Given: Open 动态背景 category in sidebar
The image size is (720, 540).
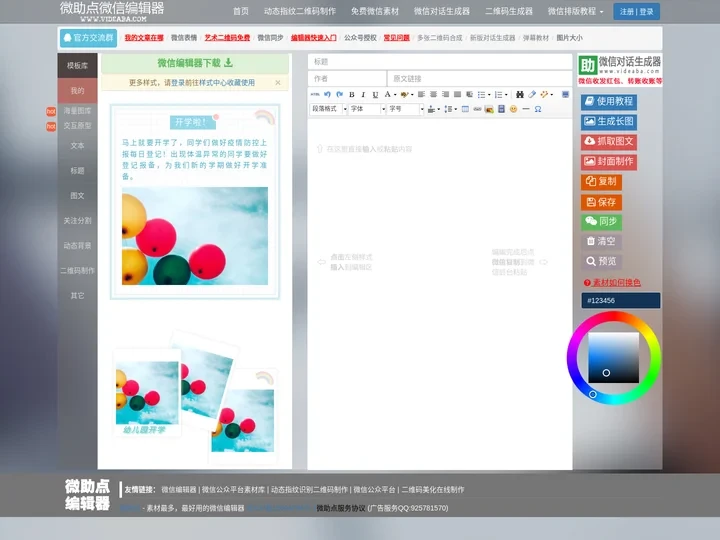Looking at the screenshot, I should pos(77,246).
